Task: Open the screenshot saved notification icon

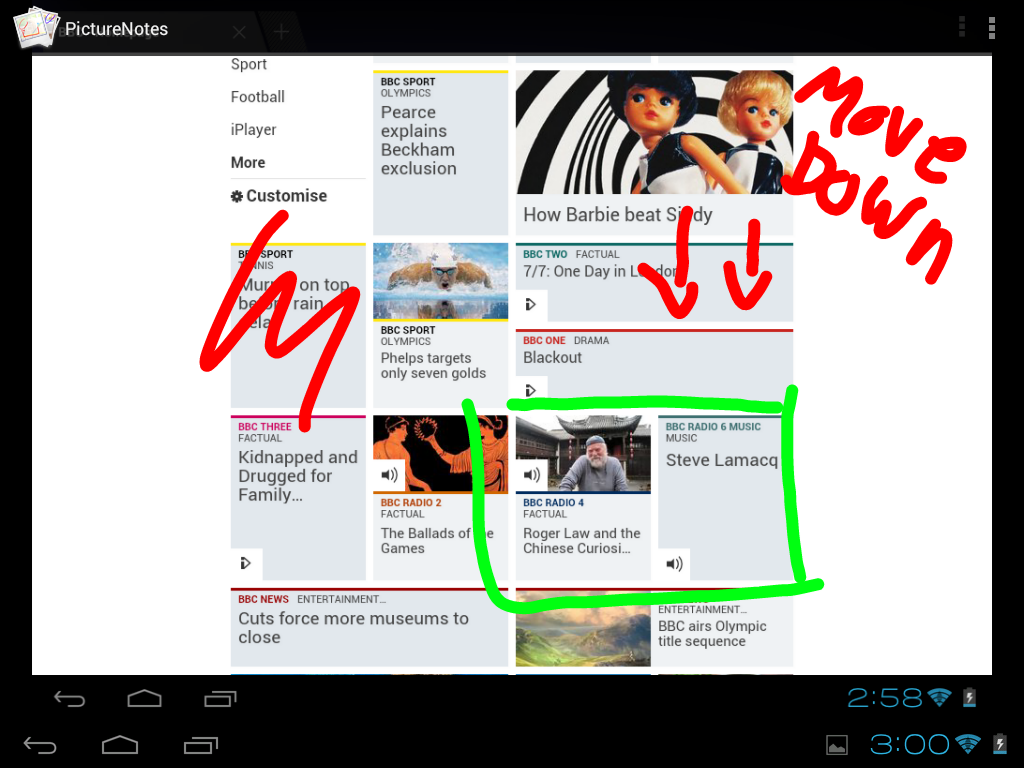Action: (x=837, y=744)
